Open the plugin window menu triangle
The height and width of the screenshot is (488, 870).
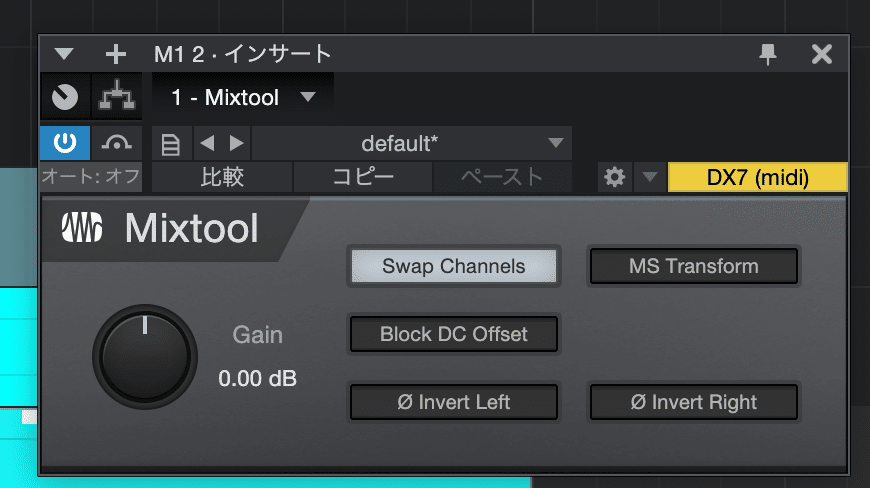(x=64, y=54)
